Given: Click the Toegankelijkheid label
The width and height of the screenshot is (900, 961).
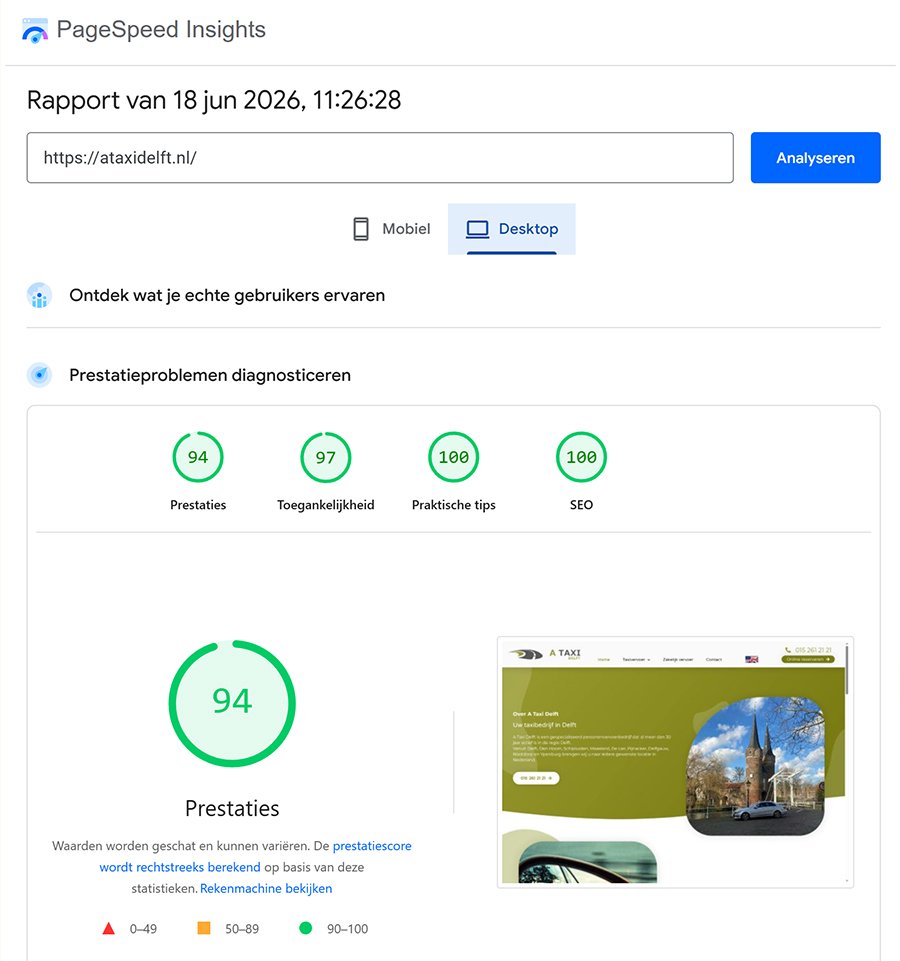Looking at the screenshot, I should [x=326, y=505].
